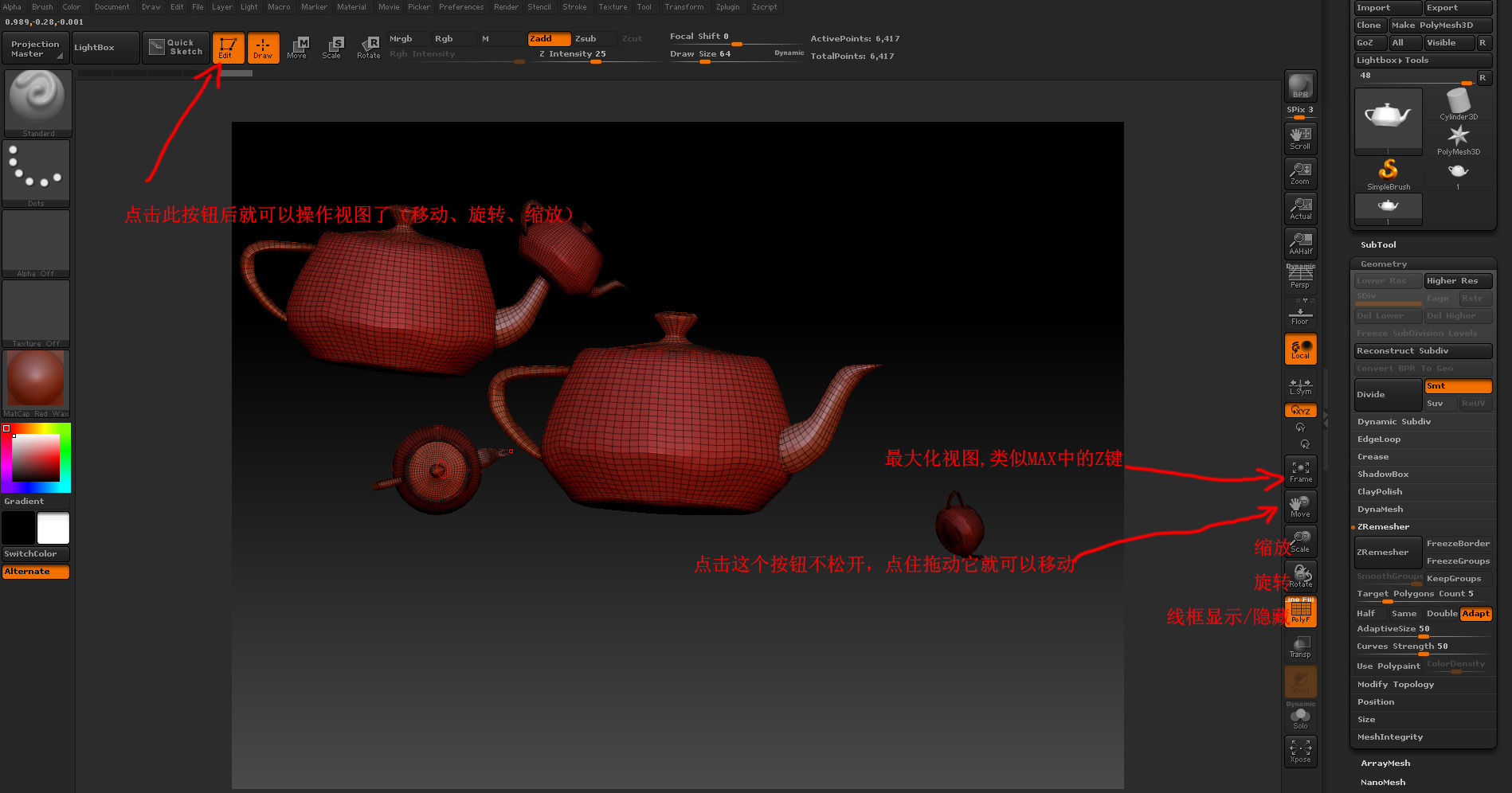Select the PolyMesh3D star tool
The image size is (1512, 793).
[1458, 140]
